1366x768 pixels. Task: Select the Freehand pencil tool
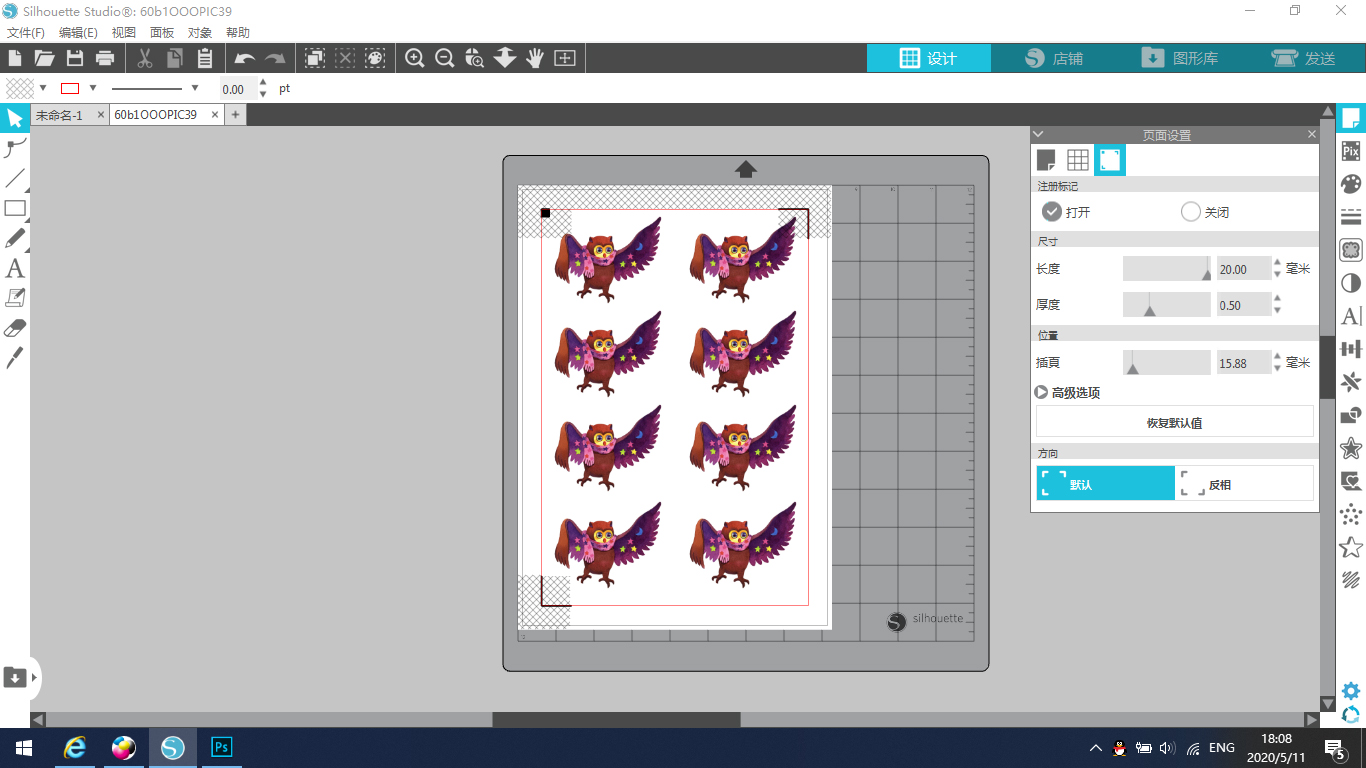[x=15, y=238]
